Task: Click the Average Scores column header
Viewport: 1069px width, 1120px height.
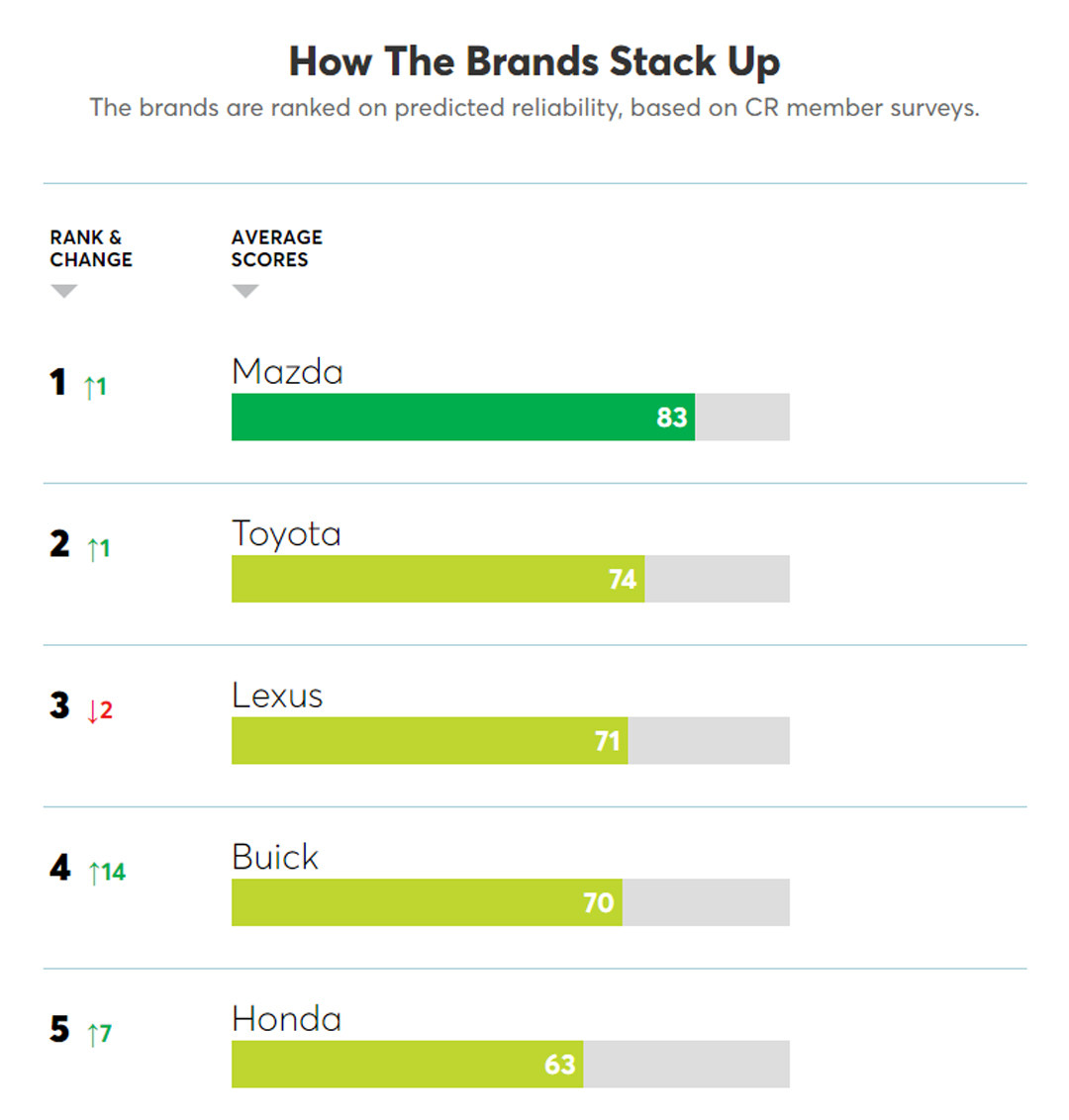Action: tap(276, 248)
